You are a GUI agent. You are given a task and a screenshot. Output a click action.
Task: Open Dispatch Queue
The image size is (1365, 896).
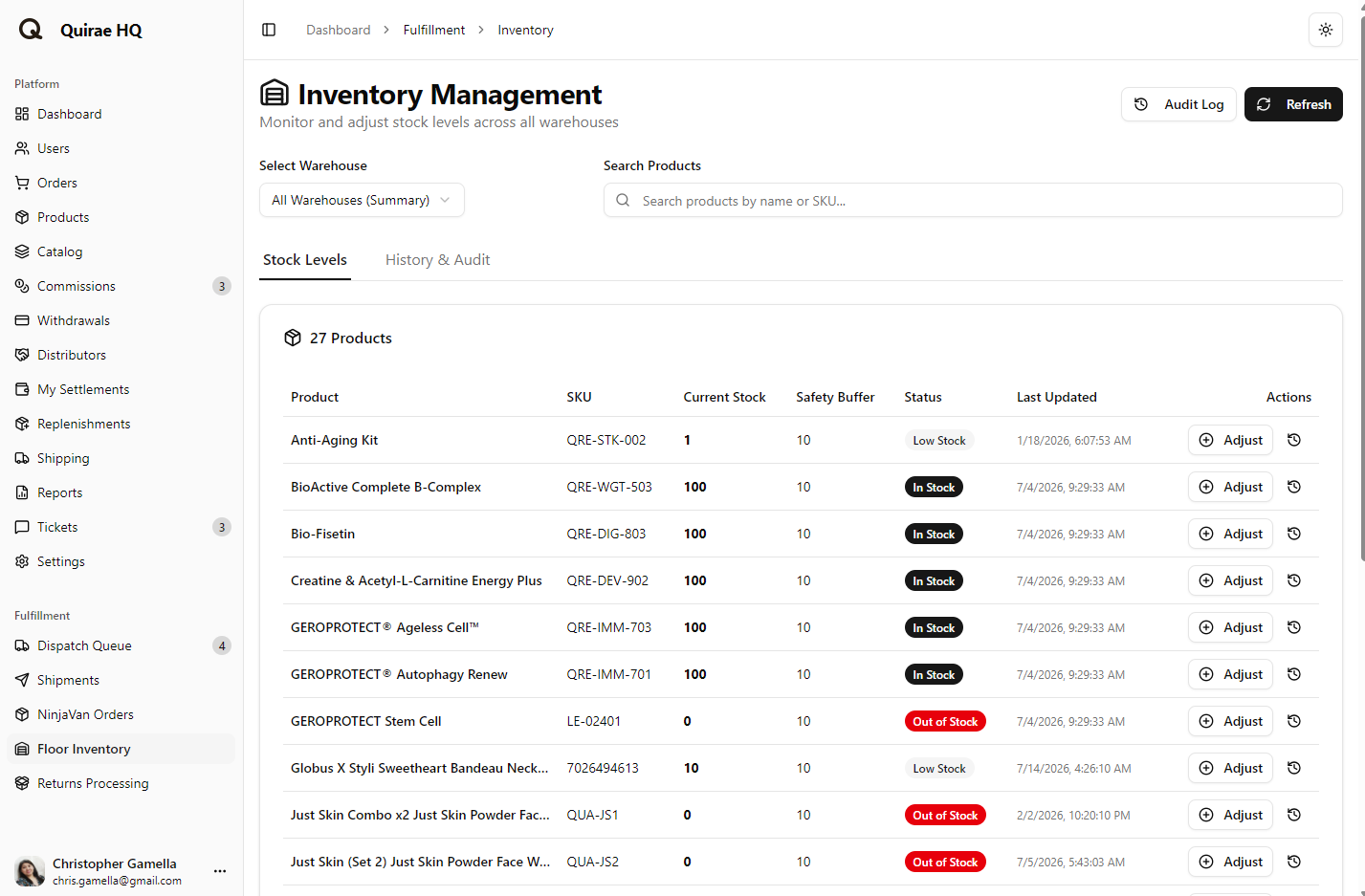(x=121, y=645)
